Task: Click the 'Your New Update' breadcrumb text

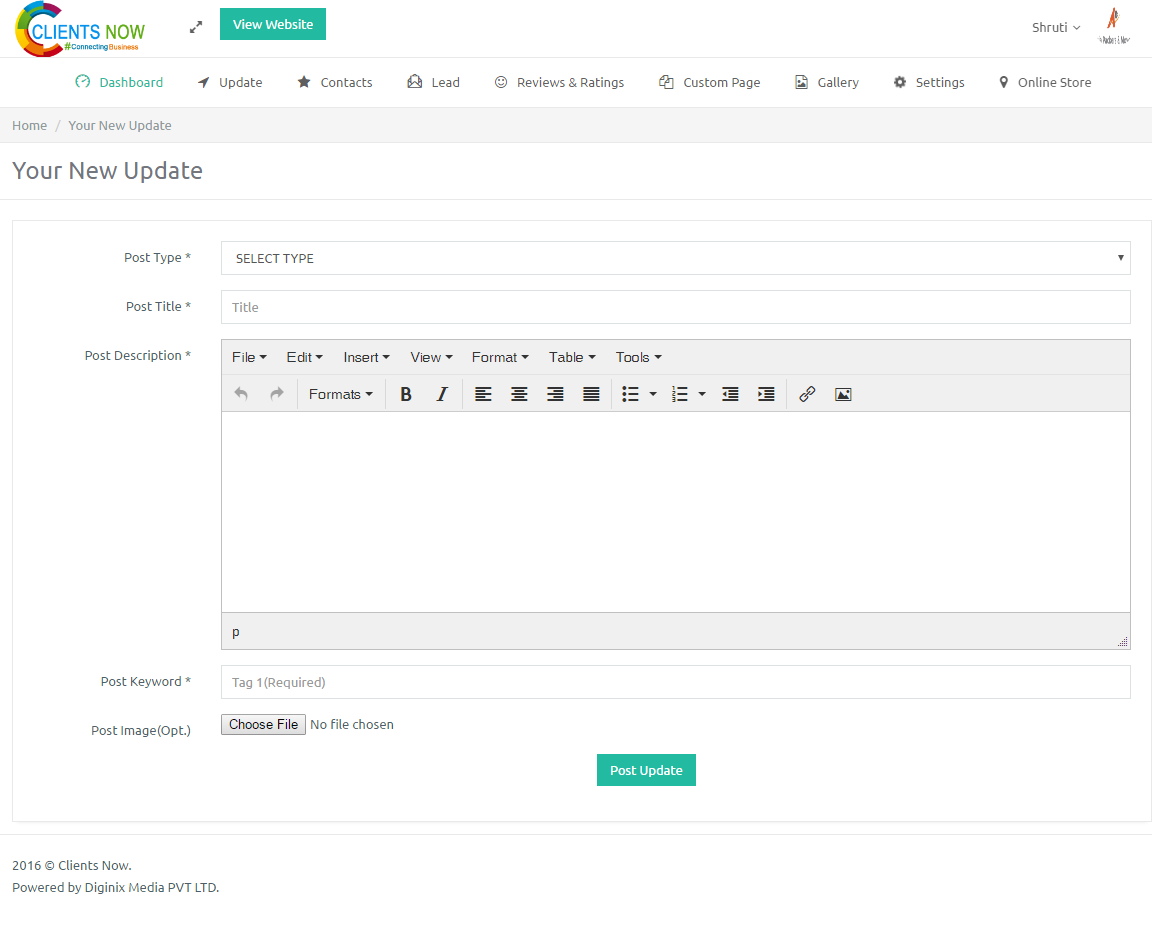Action: 120,125
